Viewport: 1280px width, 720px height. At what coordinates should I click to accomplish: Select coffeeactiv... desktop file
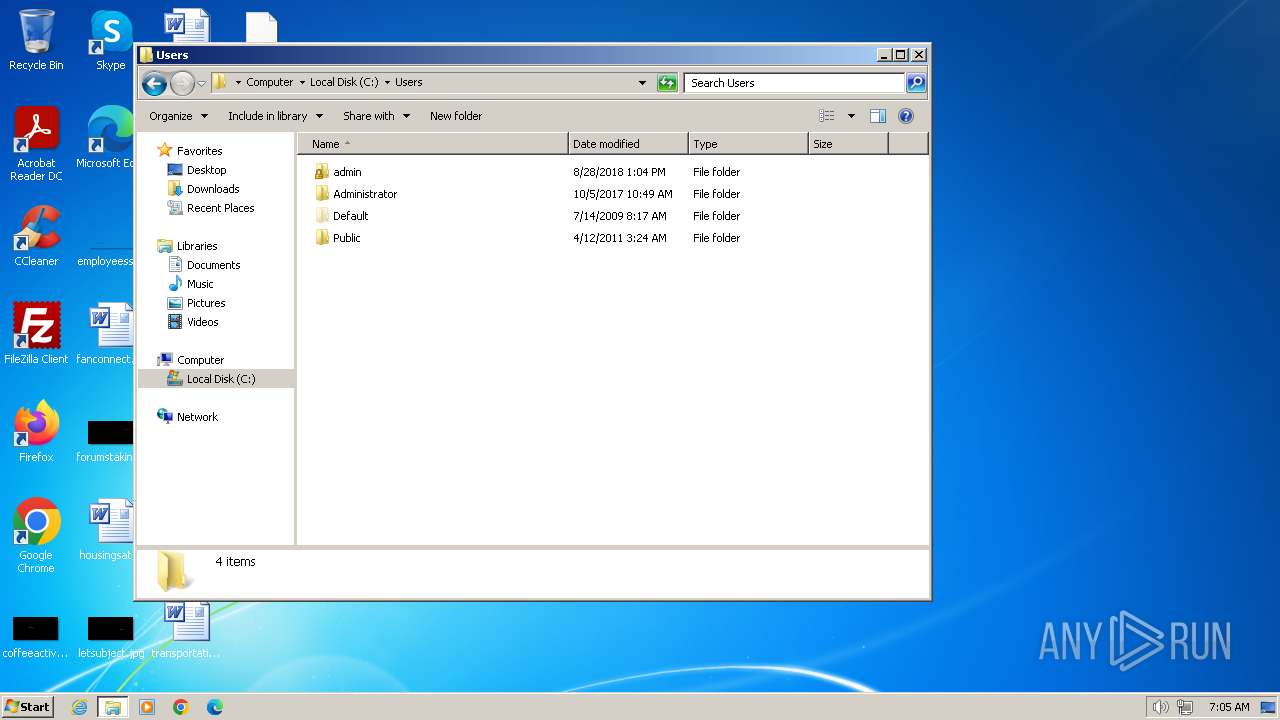pyautogui.click(x=36, y=638)
